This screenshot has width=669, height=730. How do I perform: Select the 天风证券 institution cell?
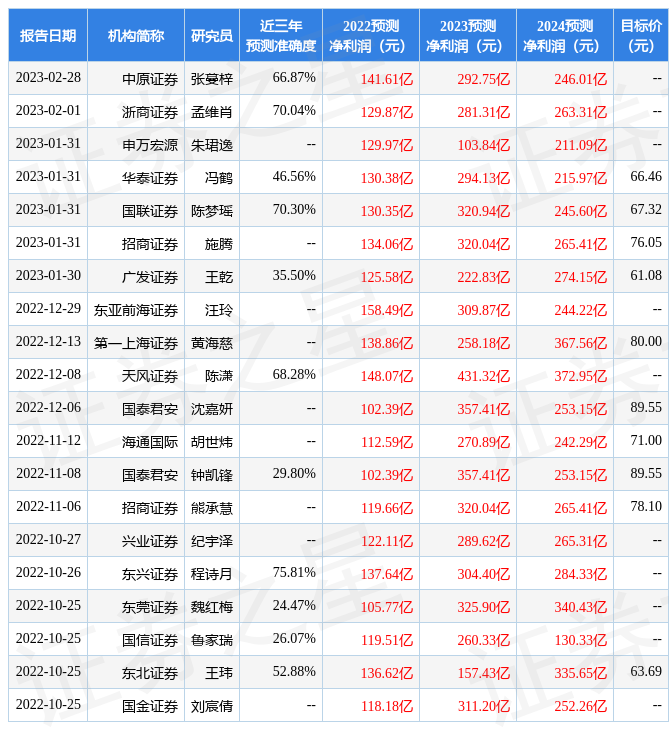point(150,375)
